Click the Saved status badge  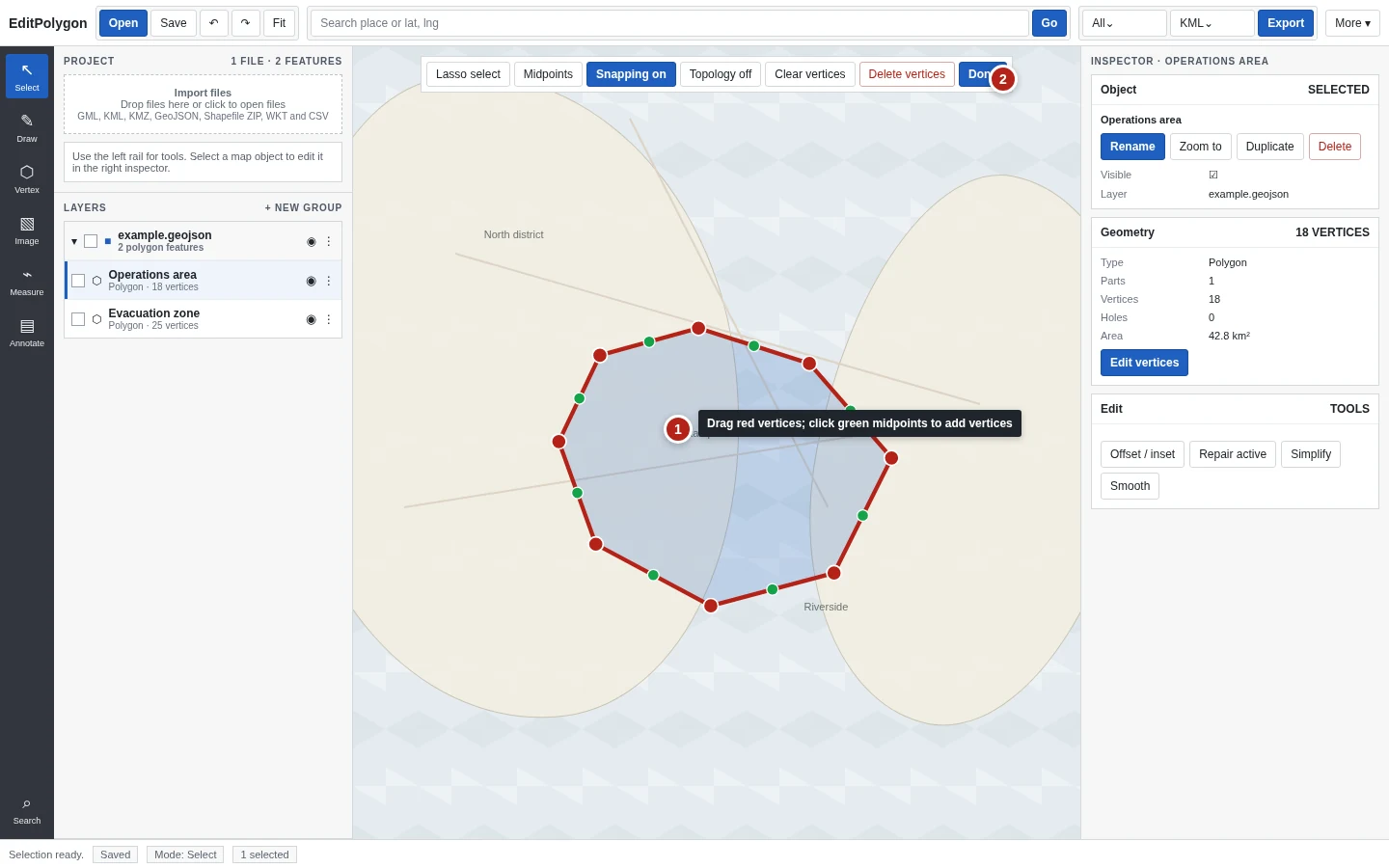point(115,854)
